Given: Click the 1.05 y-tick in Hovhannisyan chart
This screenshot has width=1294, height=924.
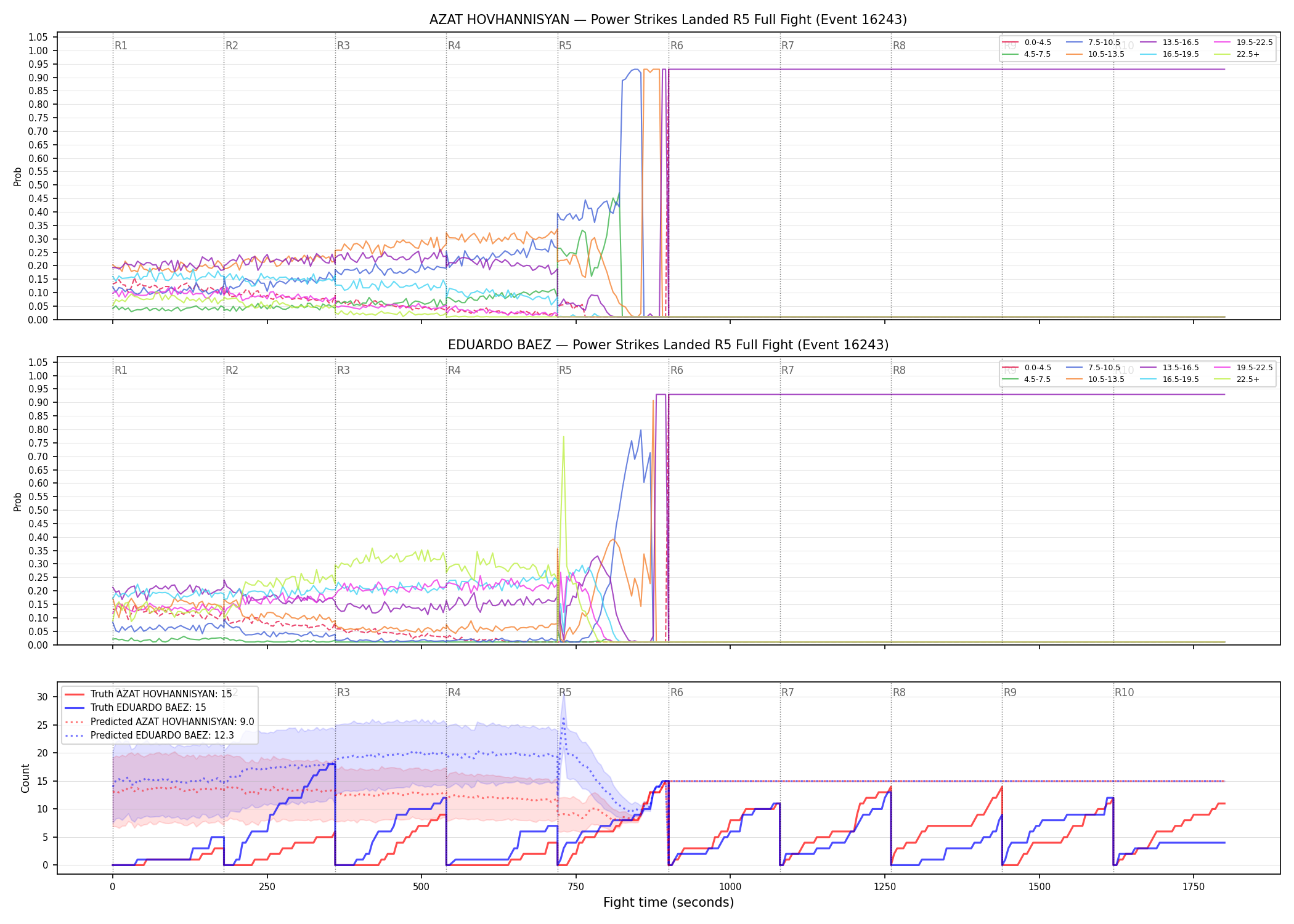Looking at the screenshot, I should [x=38, y=38].
